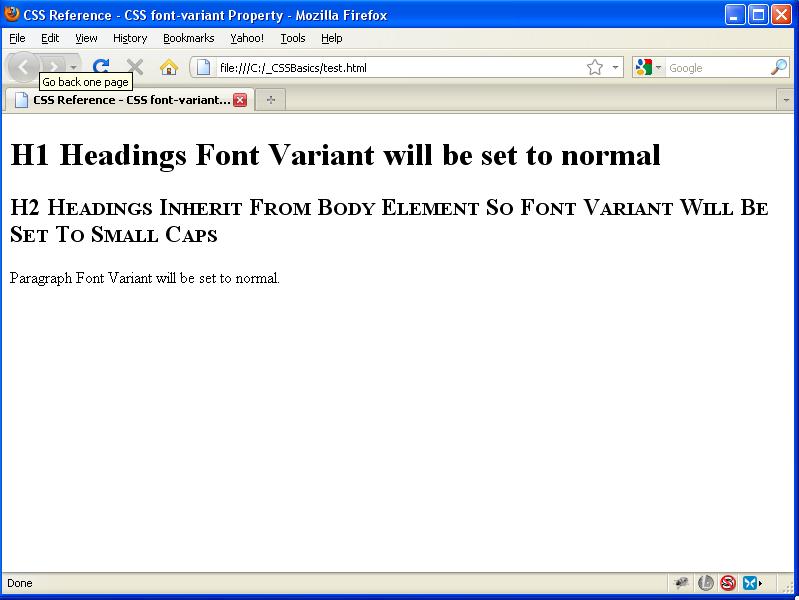The height and width of the screenshot is (600, 799).
Task: Open the Bookmarks menu
Action: (189, 38)
